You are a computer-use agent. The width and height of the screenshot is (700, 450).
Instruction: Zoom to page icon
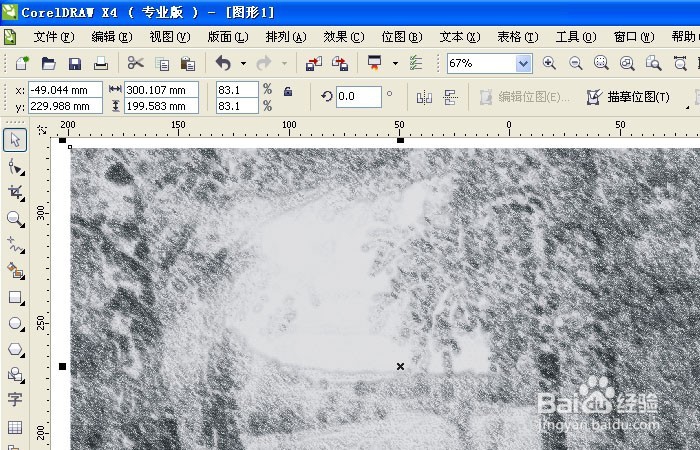click(654, 63)
